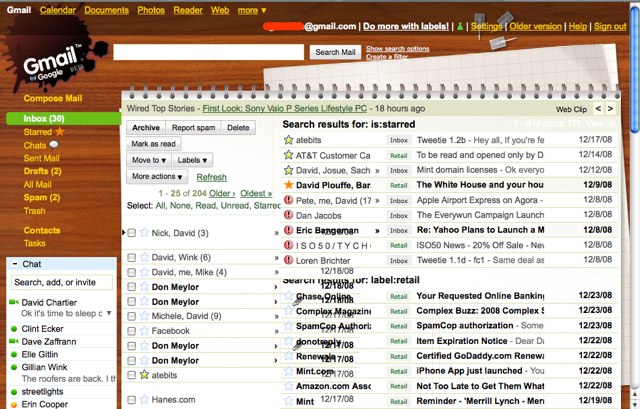This screenshot has height=409, width=640.
Task: Open the Calendar link in the top bar
Action: point(58,10)
